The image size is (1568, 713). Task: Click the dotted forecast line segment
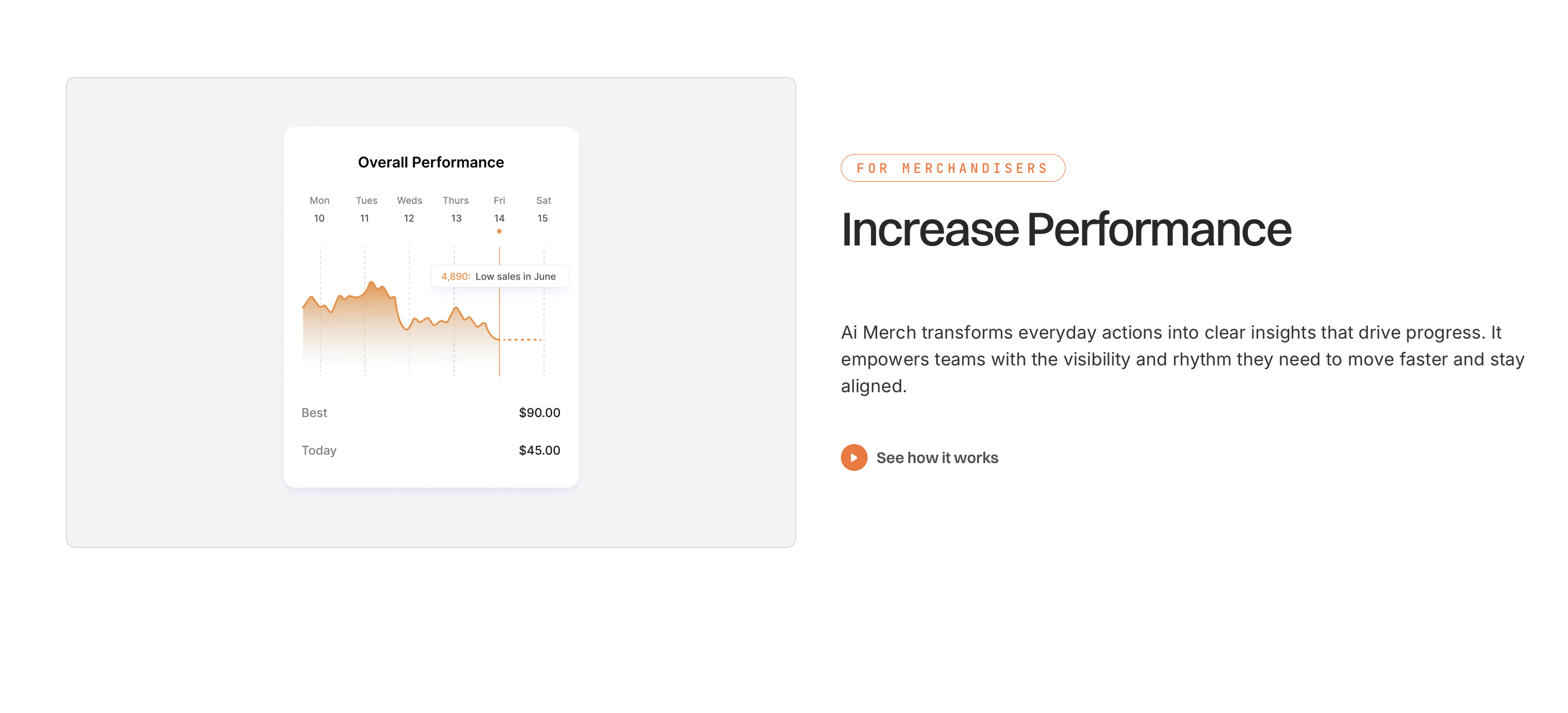(x=522, y=339)
